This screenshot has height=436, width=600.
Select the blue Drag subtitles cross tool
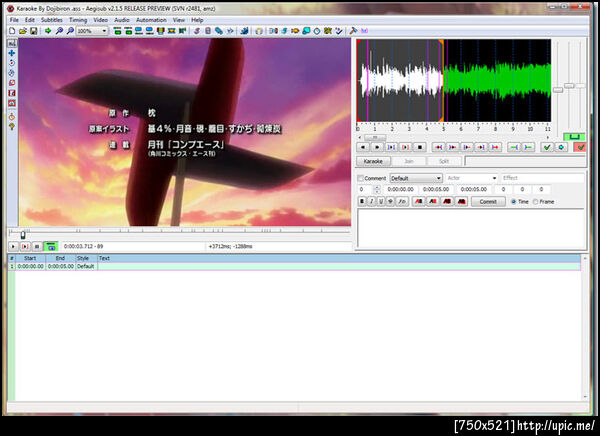[12, 53]
